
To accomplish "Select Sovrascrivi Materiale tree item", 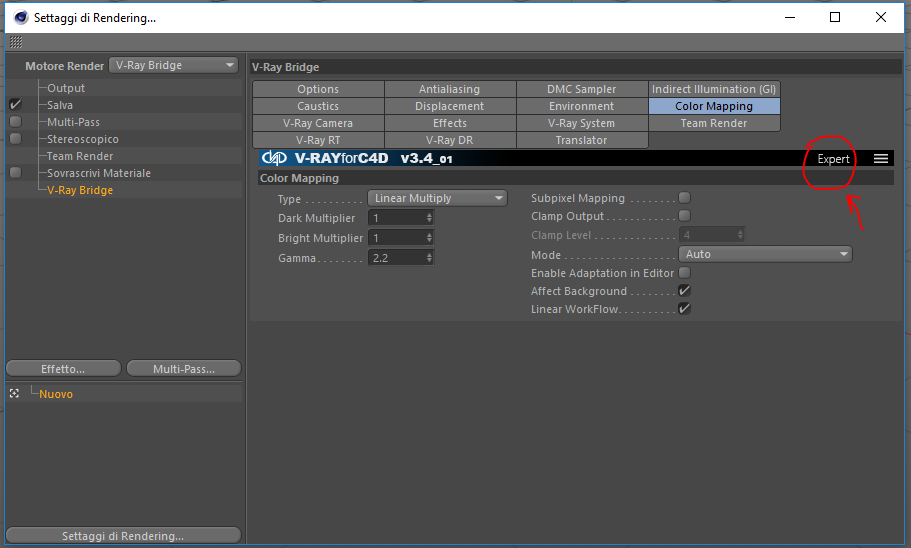I will (x=99, y=173).
